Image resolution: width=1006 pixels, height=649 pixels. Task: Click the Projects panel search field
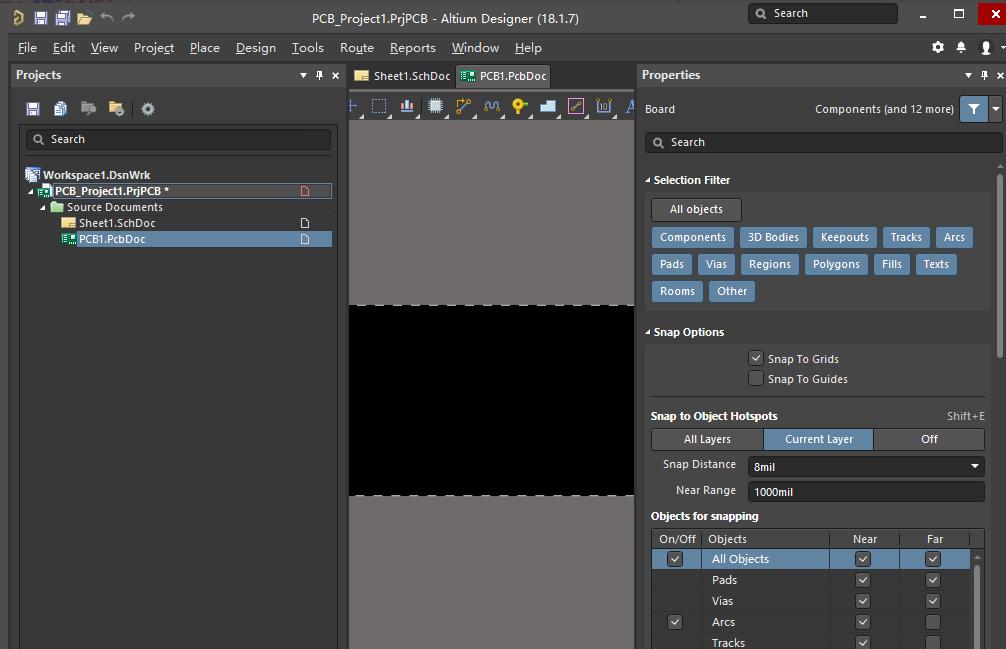pos(178,139)
